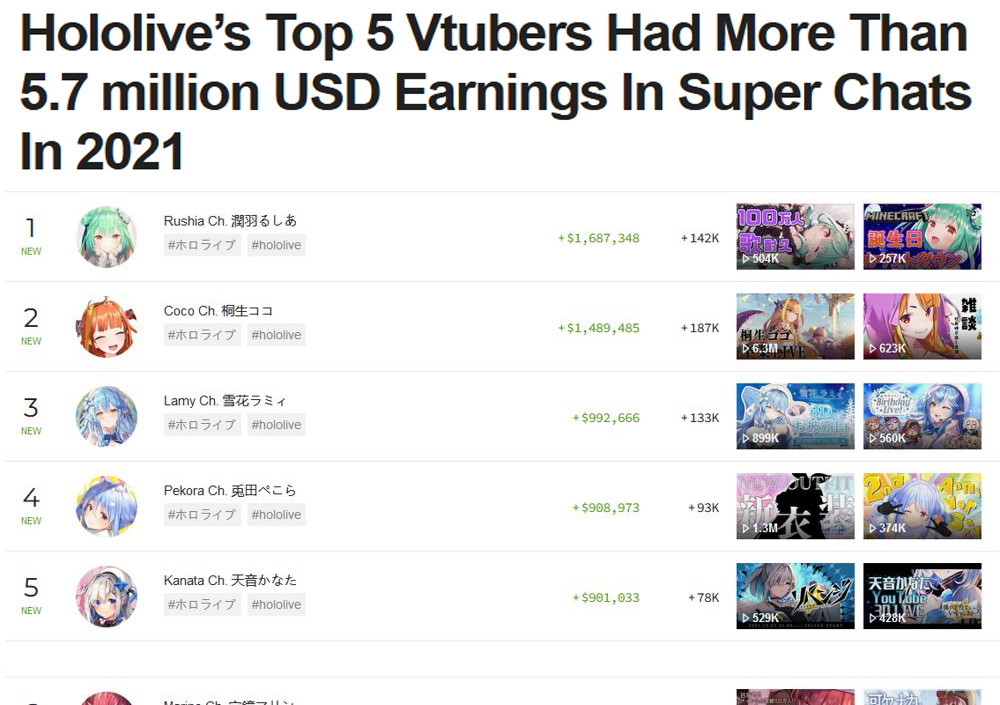
Task: Open Kanata's avatar icon
Action: click(107, 597)
